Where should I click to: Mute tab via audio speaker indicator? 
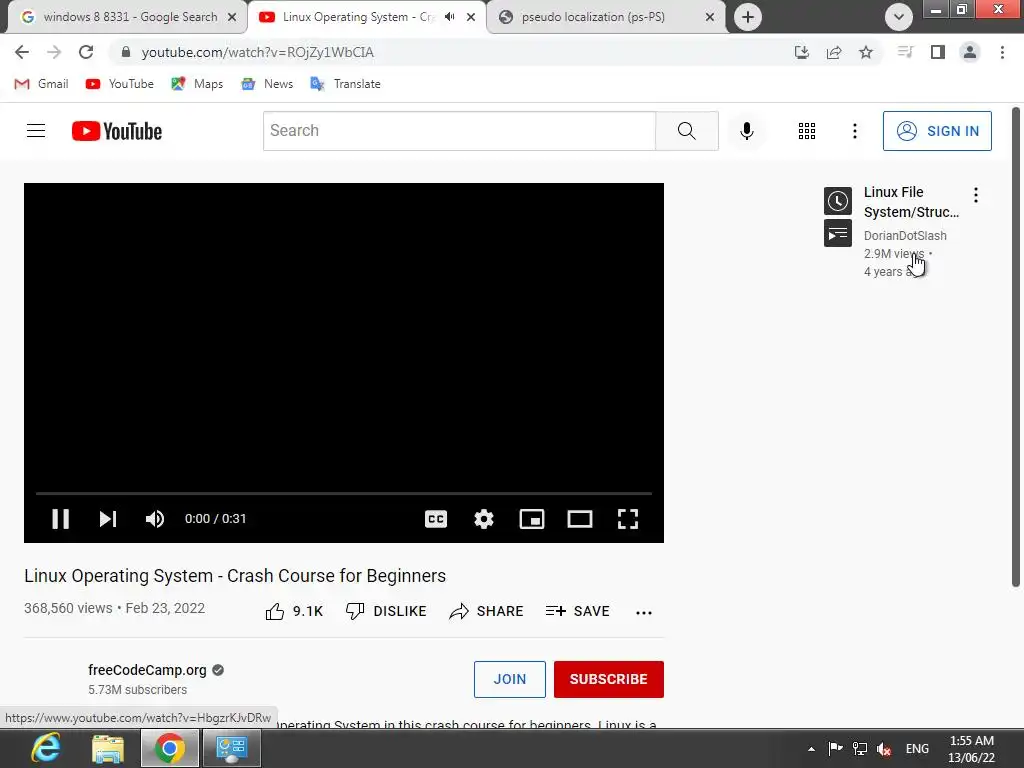[x=449, y=17]
